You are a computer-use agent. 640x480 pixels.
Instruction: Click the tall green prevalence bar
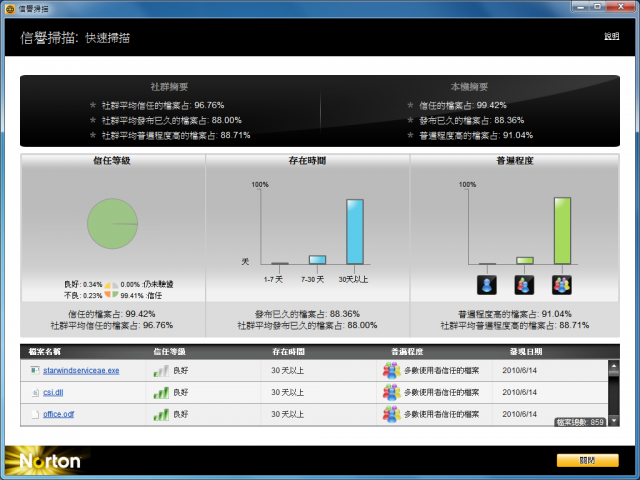(x=562, y=231)
